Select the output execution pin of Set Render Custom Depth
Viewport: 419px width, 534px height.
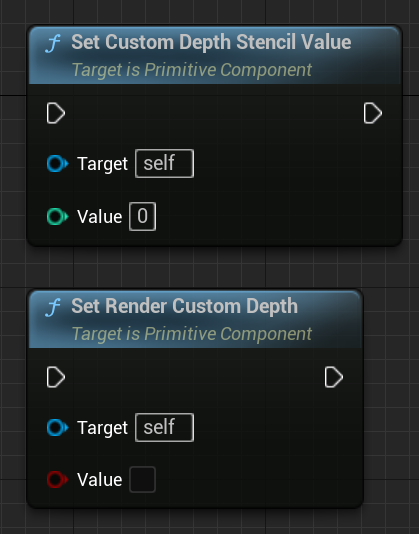click(333, 377)
